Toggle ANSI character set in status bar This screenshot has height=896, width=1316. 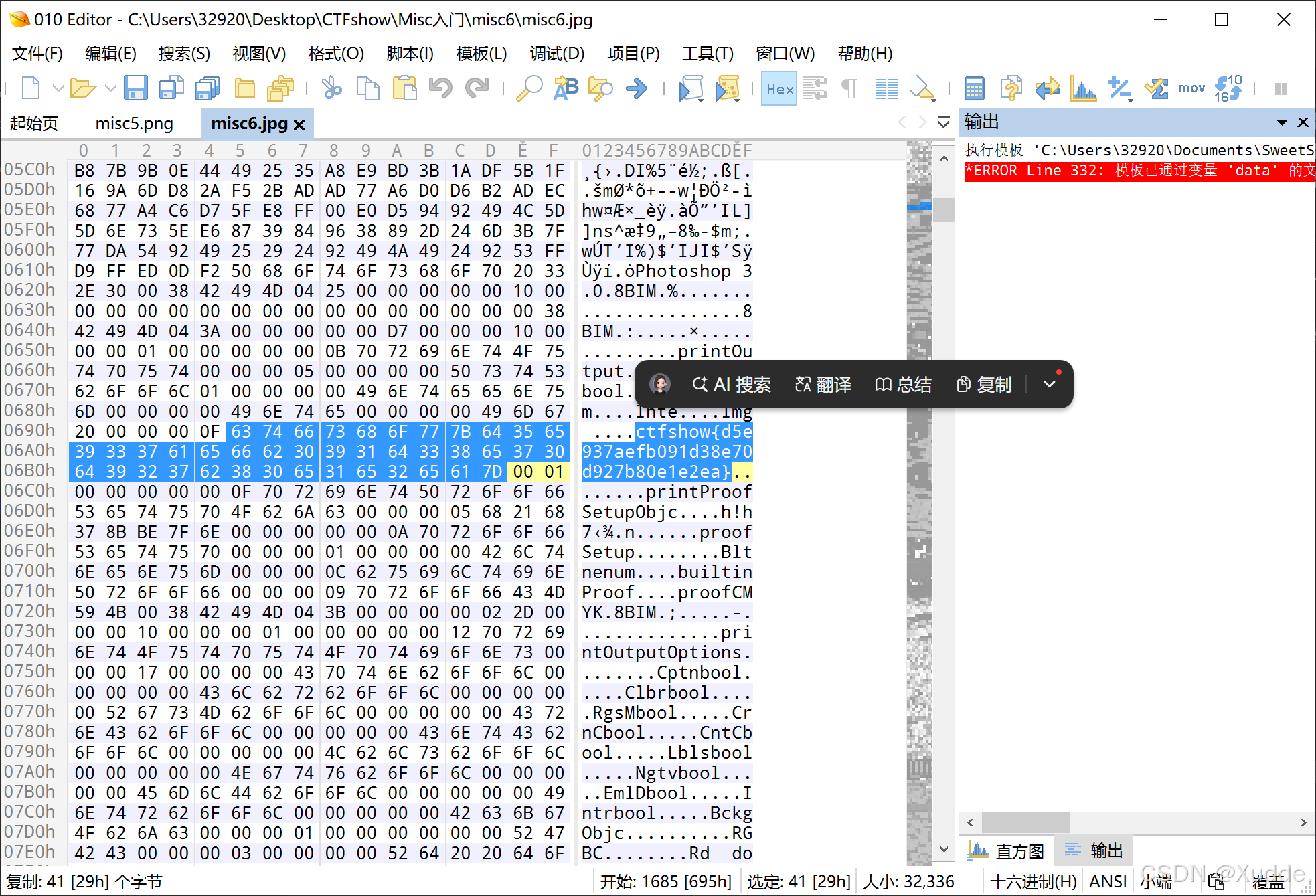point(1108,881)
